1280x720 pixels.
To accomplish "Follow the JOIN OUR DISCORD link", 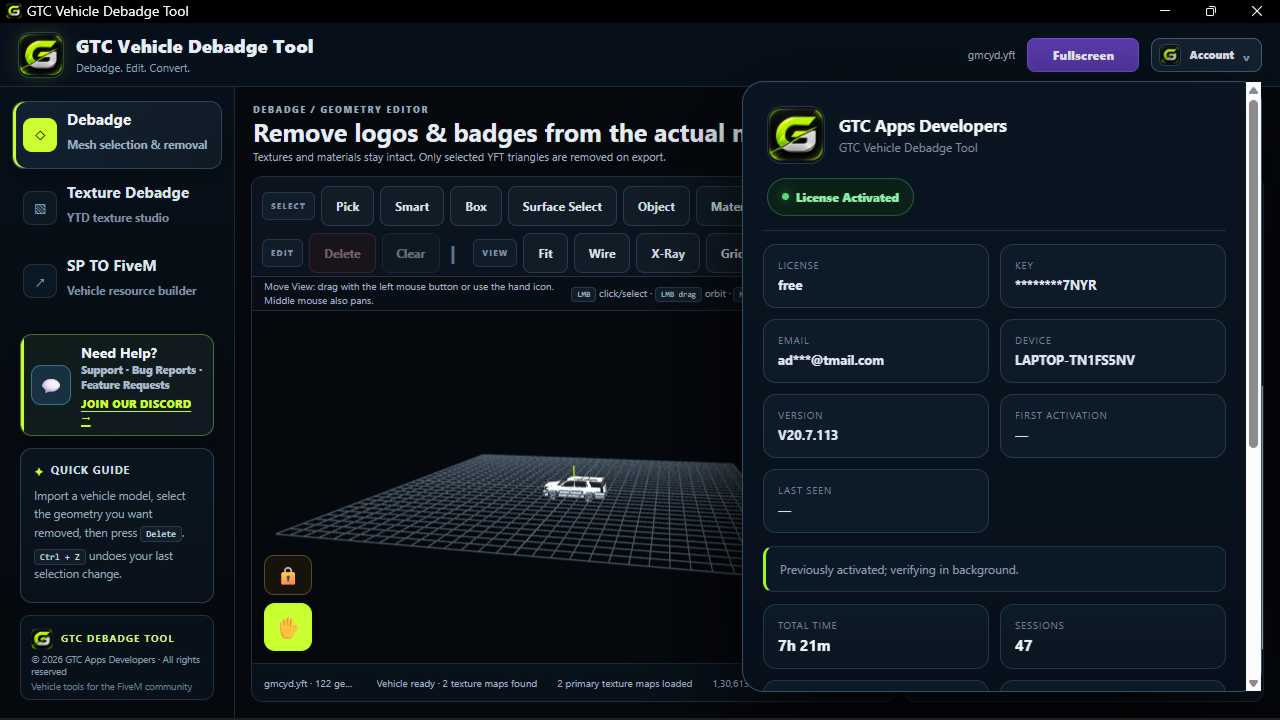I will point(136,404).
